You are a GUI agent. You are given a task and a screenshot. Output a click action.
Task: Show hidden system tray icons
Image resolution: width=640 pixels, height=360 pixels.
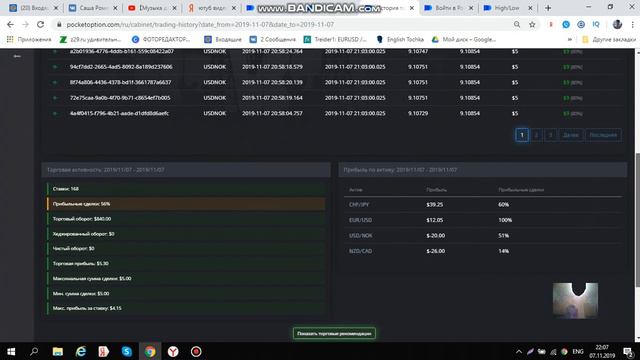(x=519, y=351)
